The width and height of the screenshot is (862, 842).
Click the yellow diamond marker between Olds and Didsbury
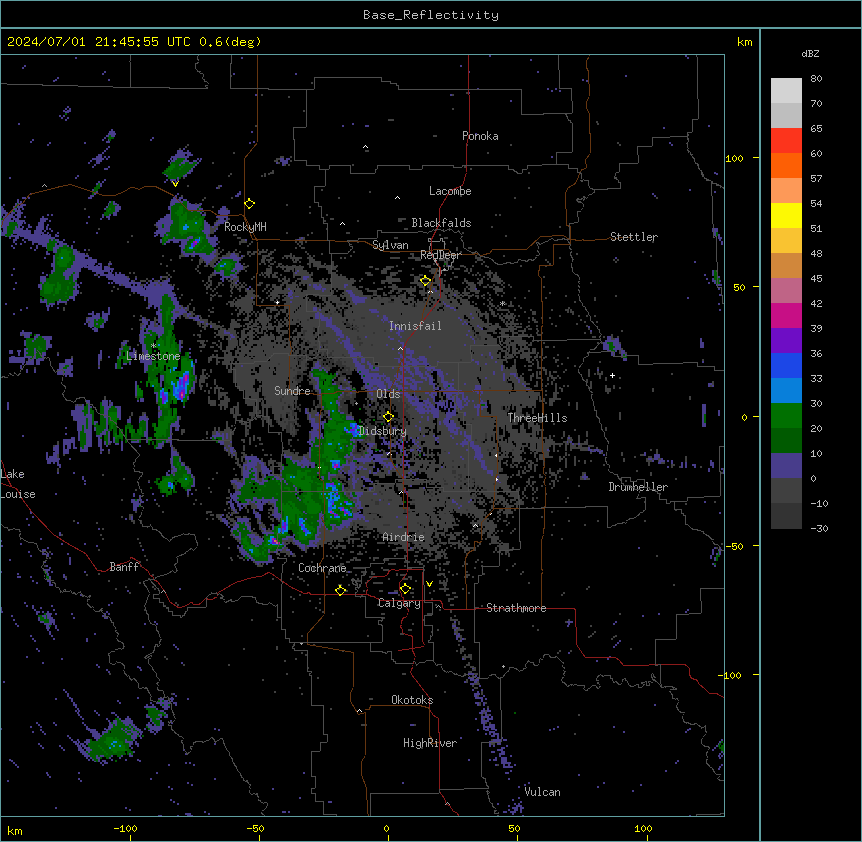click(389, 417)
